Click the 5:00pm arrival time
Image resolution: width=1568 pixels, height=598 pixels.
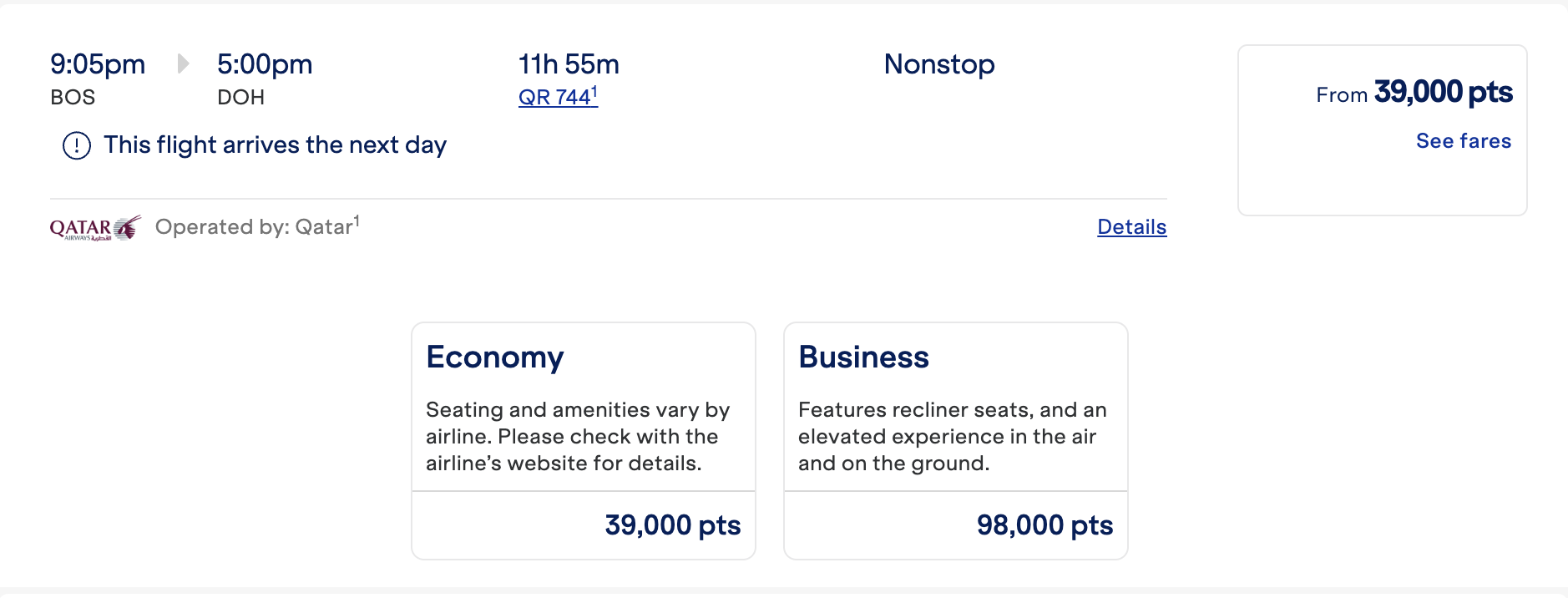coord(265,64)
